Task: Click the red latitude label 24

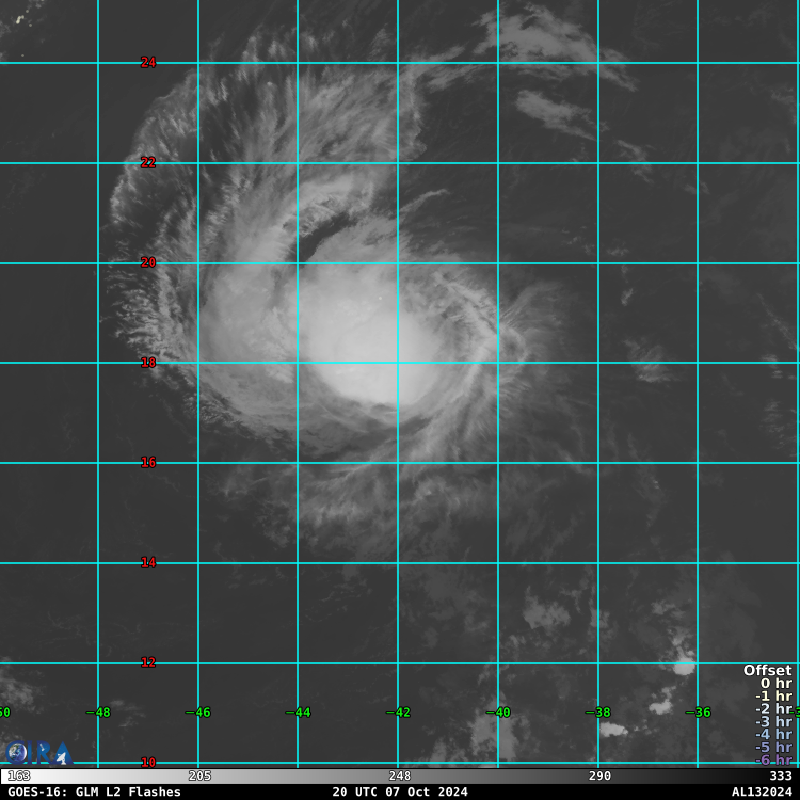Action: pyautogui.click(x=148, y=63)
